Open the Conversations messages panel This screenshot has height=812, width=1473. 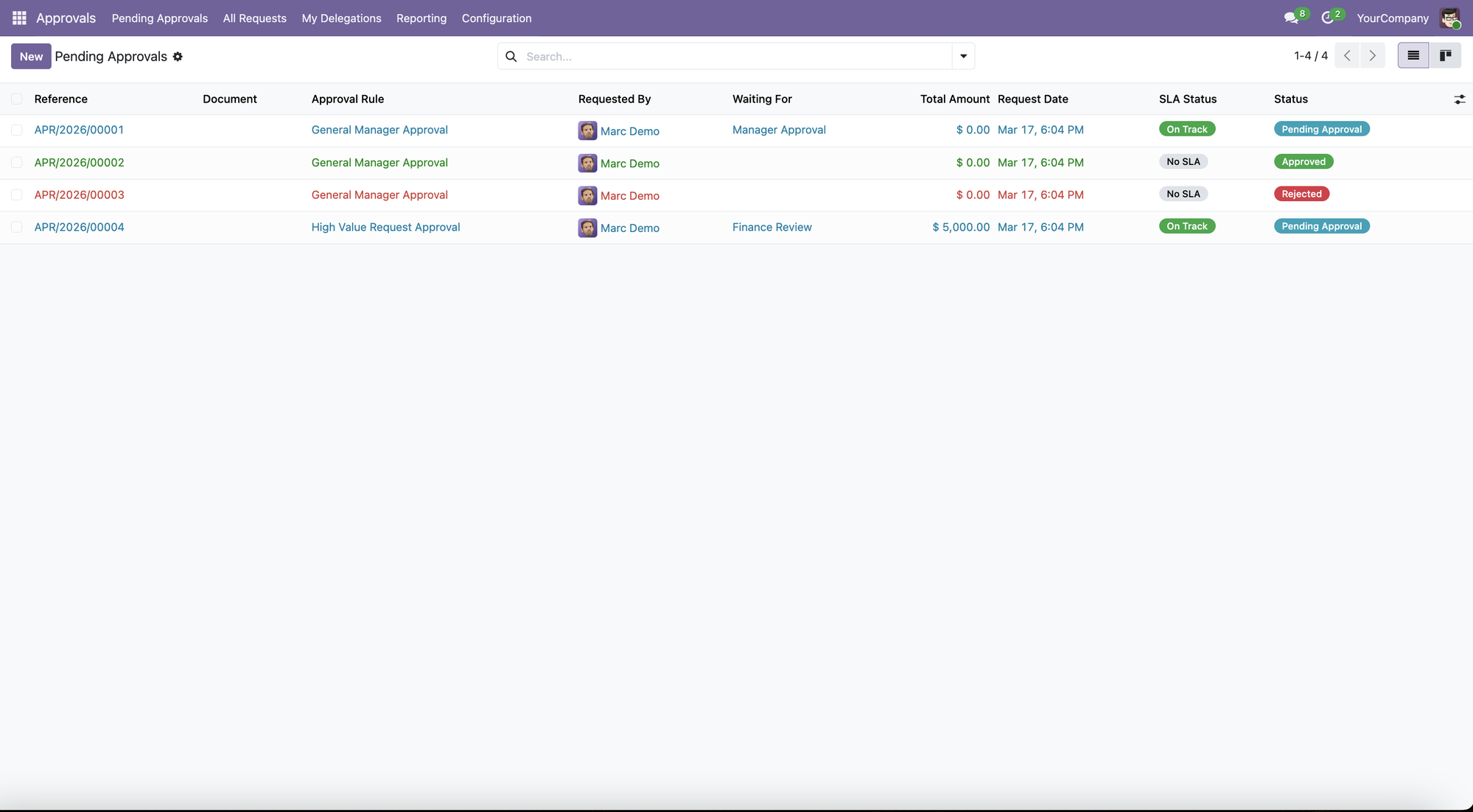(x=1292, y=16)
